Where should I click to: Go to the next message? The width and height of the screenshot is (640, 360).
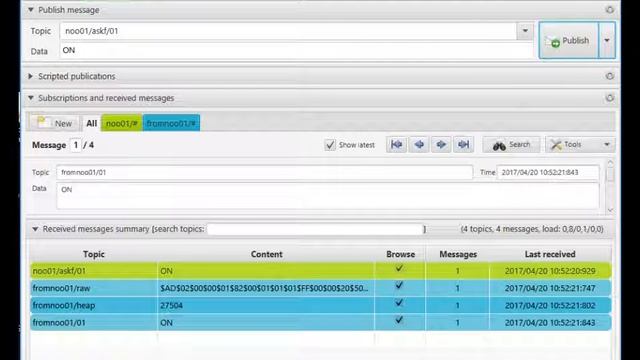[x=441, y=144]
